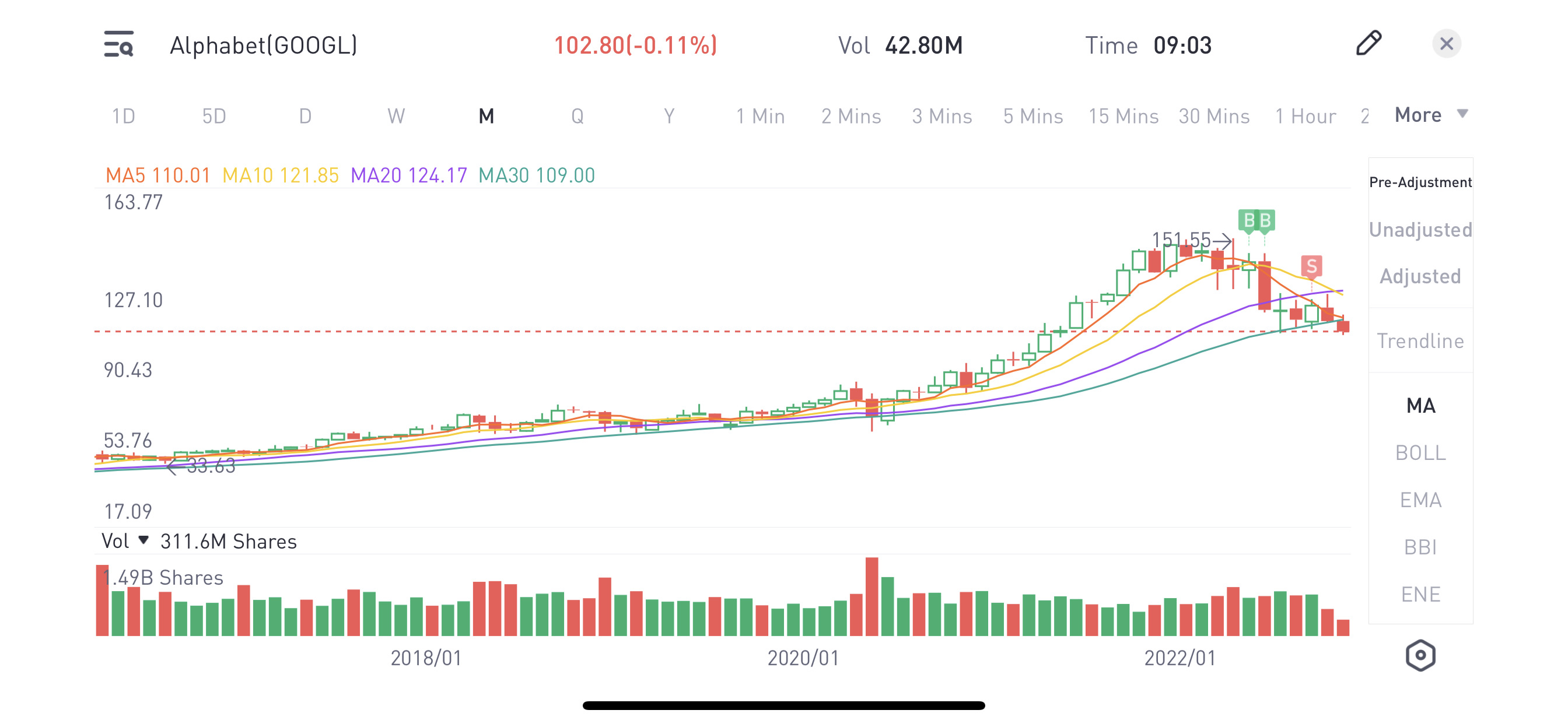Screen dimensions: 1568x724
Task: Tap the red S sell marker
Action: [1311, 266]
